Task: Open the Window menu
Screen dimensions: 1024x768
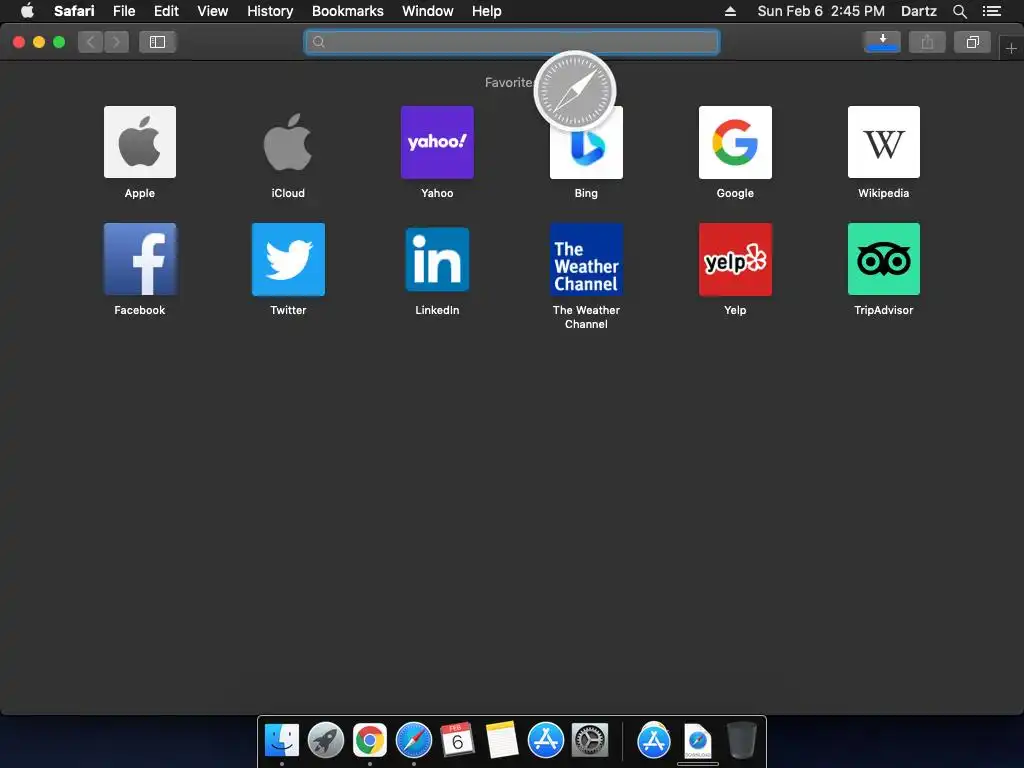Action: click(428, 11)
